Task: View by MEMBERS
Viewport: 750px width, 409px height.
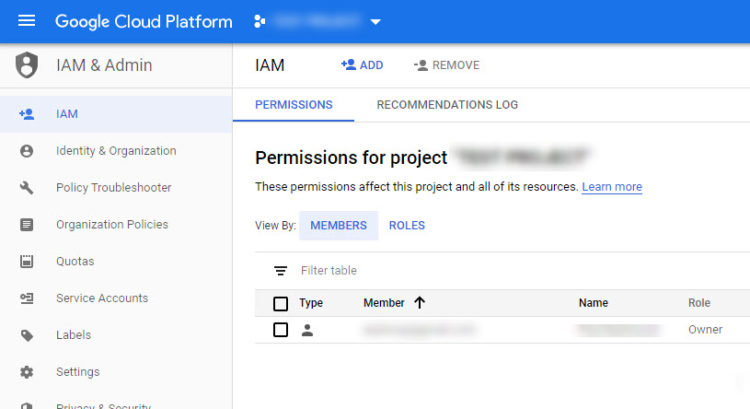Action: pyautogui.click(x=339, y=225)
